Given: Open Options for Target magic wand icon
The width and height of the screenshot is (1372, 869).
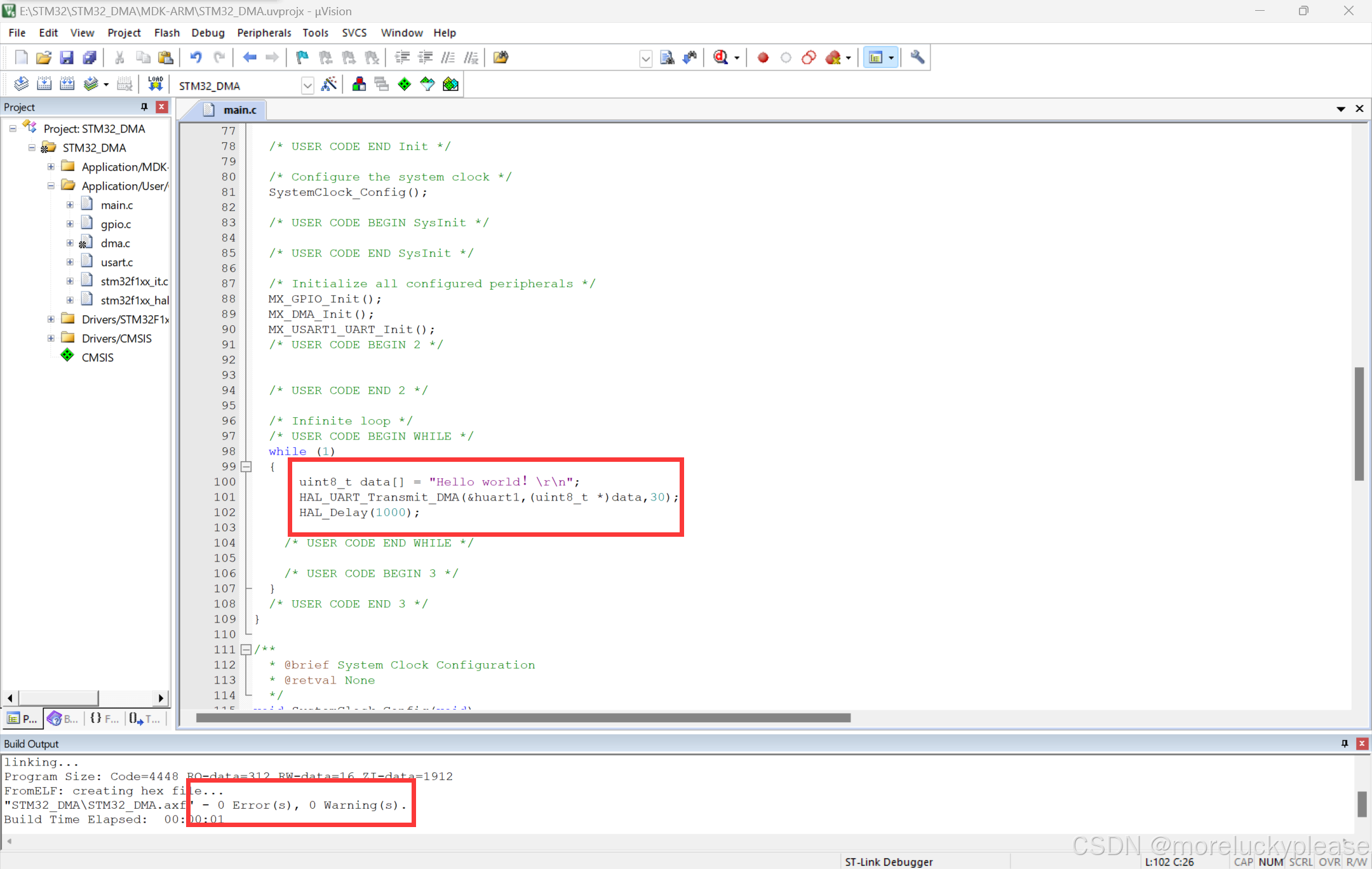Looking at the screenshot, I should [329, 84].
